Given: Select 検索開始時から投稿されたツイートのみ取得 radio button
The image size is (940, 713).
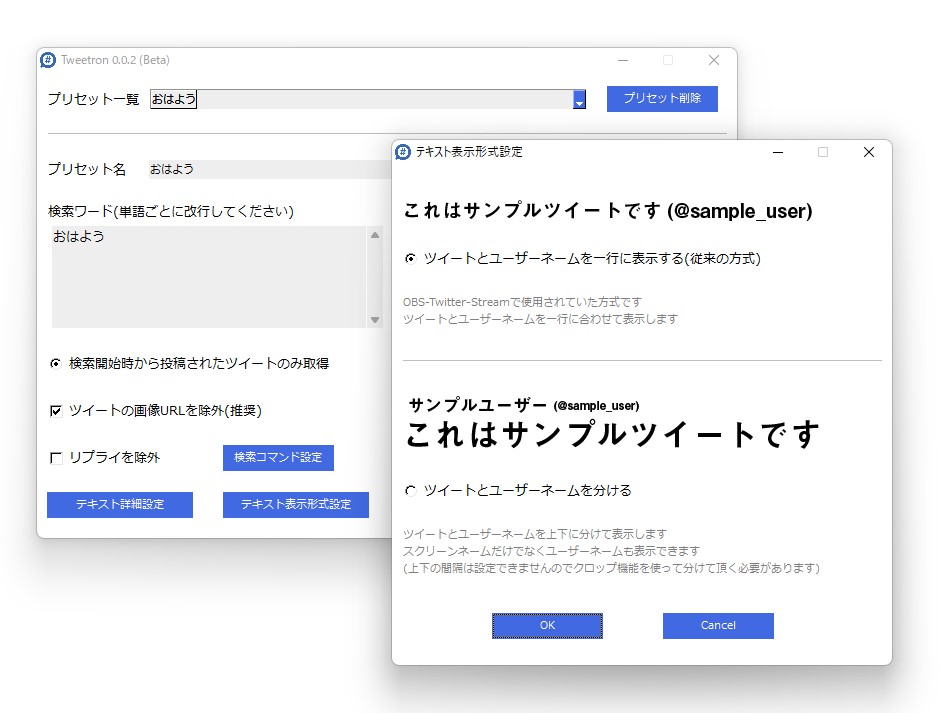Looking at the screenshot, I should [x=56, y=366].
